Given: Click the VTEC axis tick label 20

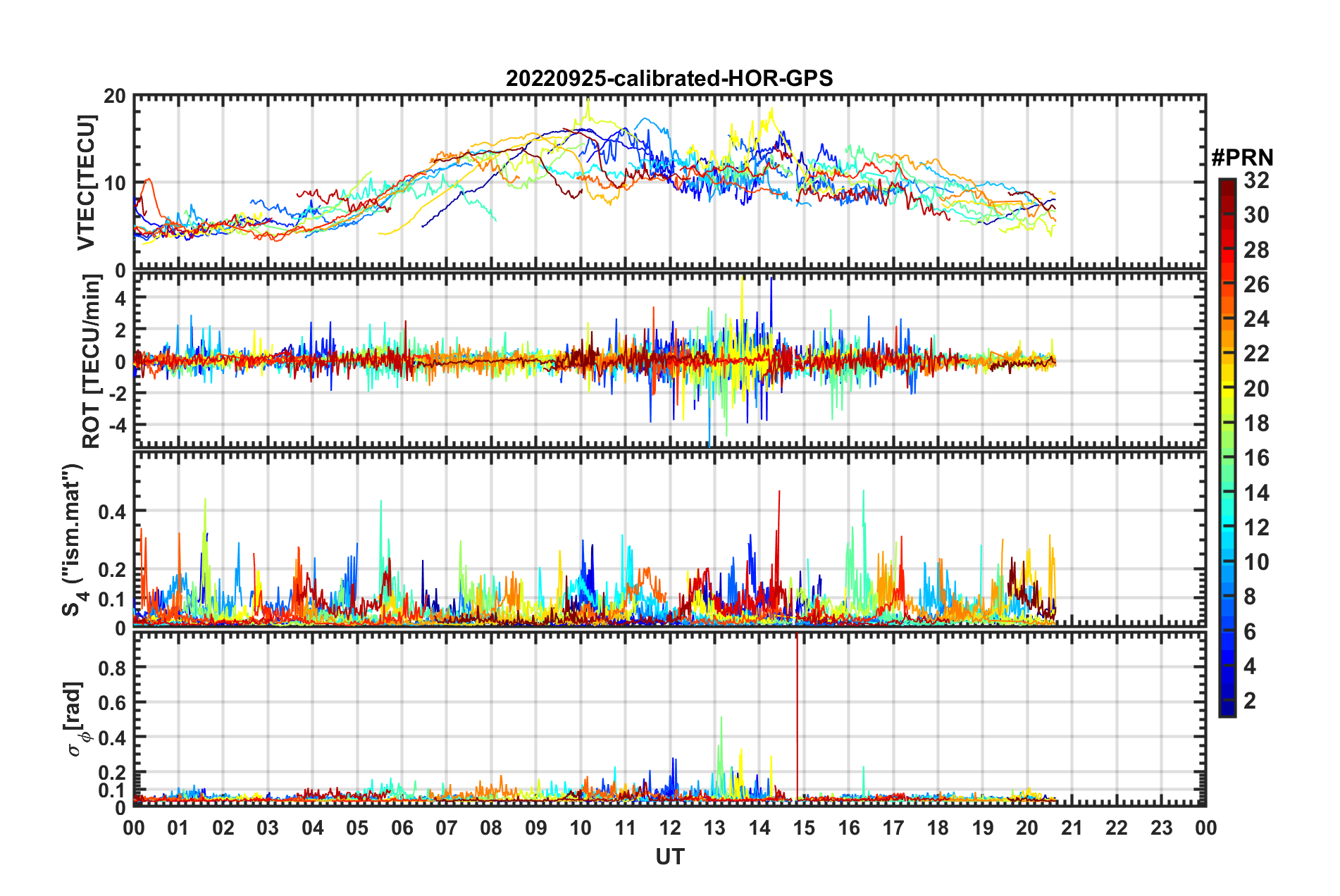Looking at the screenshot, I should click(115, 97).
